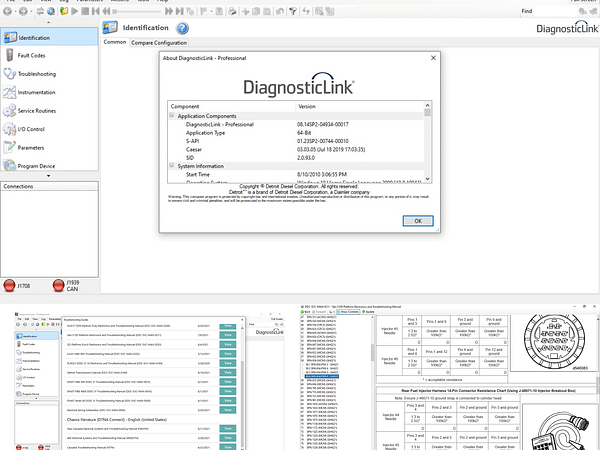This screenshot has width=600, height=450.
Task: Click the fast-forward playback icon
Action: (x=169, y=11)
